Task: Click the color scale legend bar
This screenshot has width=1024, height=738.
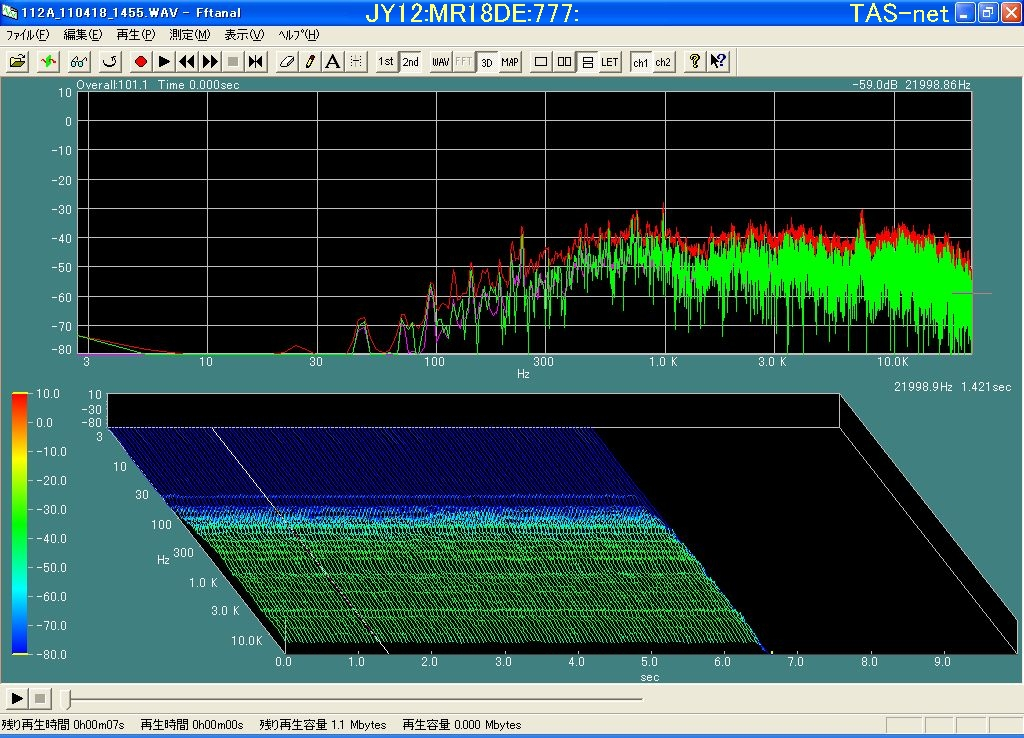Action: [20, 523]
